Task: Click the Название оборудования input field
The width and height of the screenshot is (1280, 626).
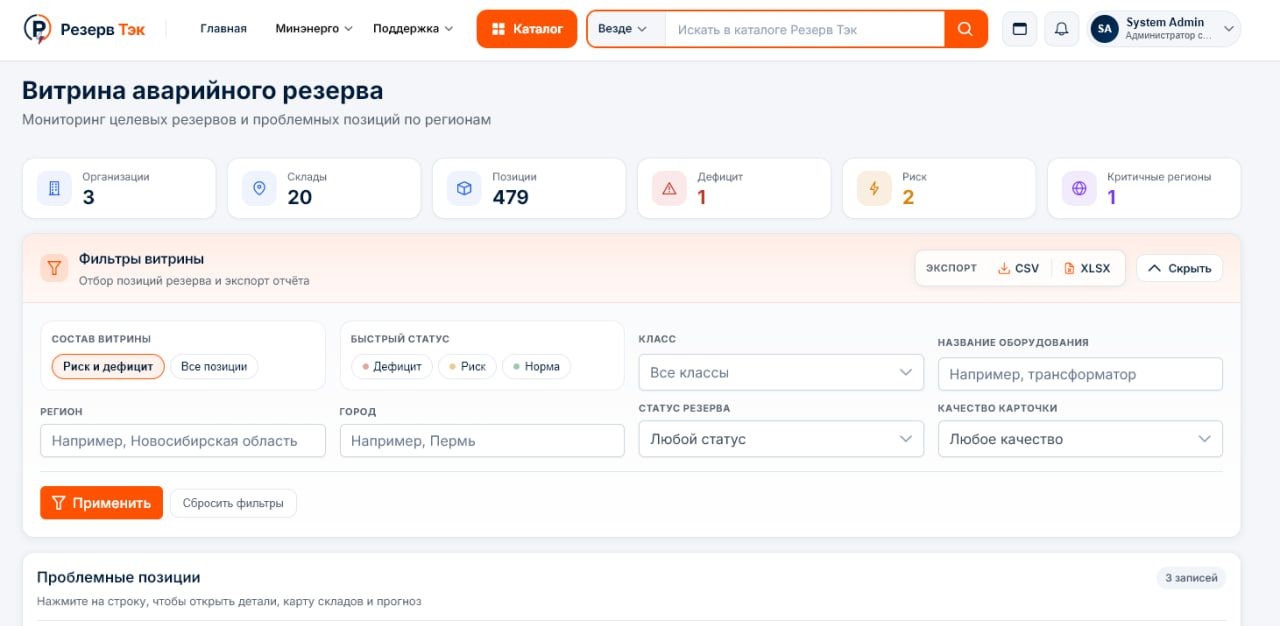Action: coord(1080,374)
